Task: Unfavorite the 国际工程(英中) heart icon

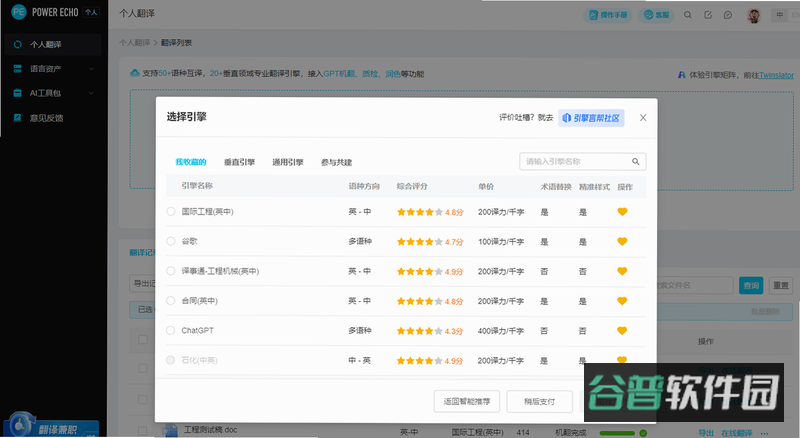Action: (x=622, y=211)
